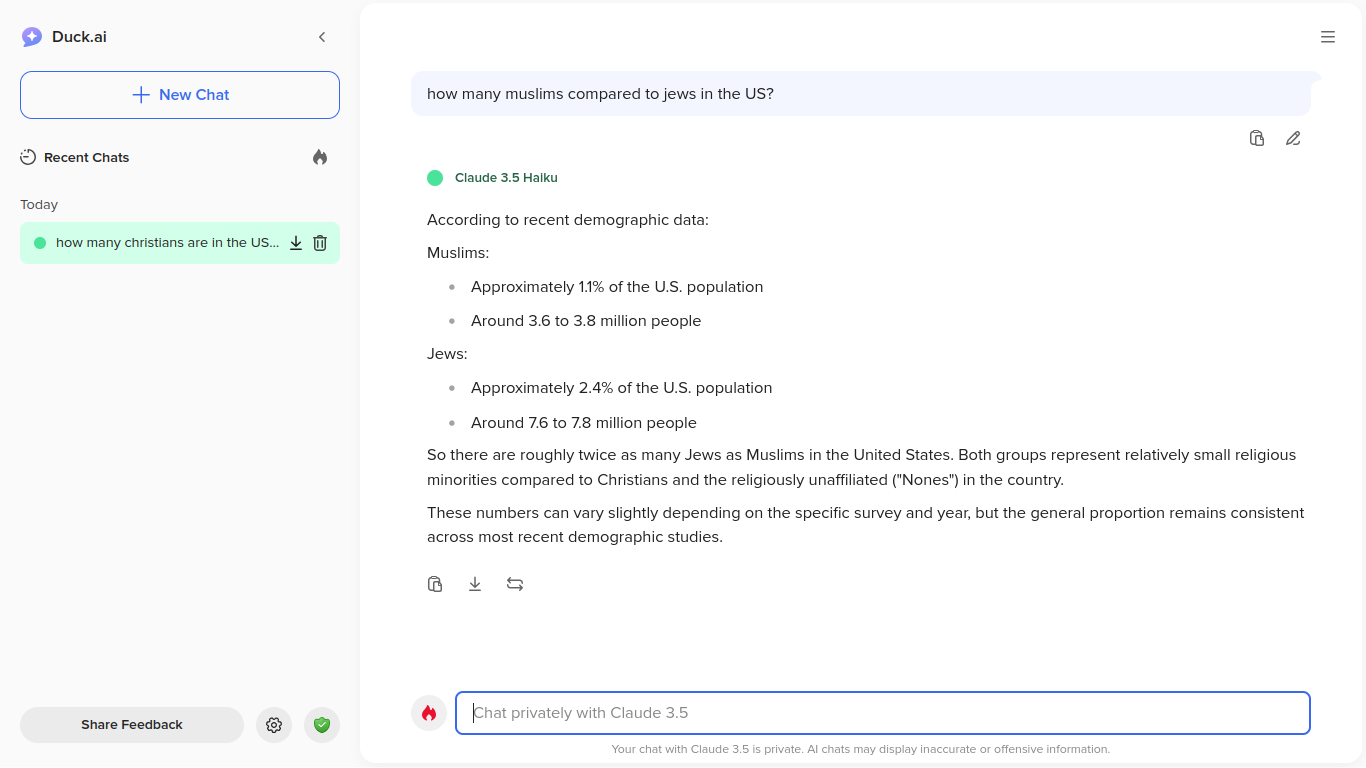Copy the Claude response text
Image resolution: width=1366 pixels, height=768 pixels.
pos(435,584)
